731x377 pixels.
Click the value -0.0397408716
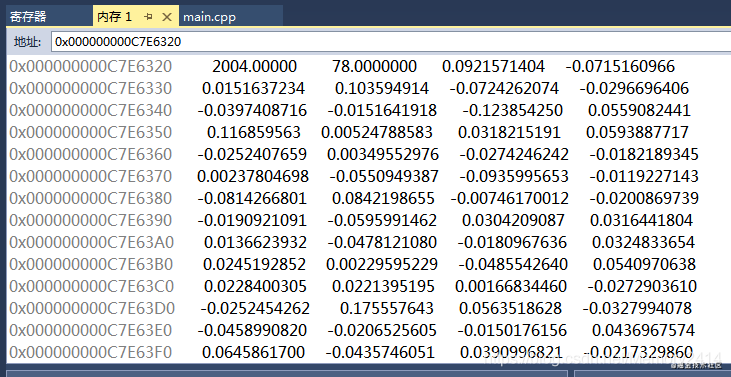[x=252, y=110]
